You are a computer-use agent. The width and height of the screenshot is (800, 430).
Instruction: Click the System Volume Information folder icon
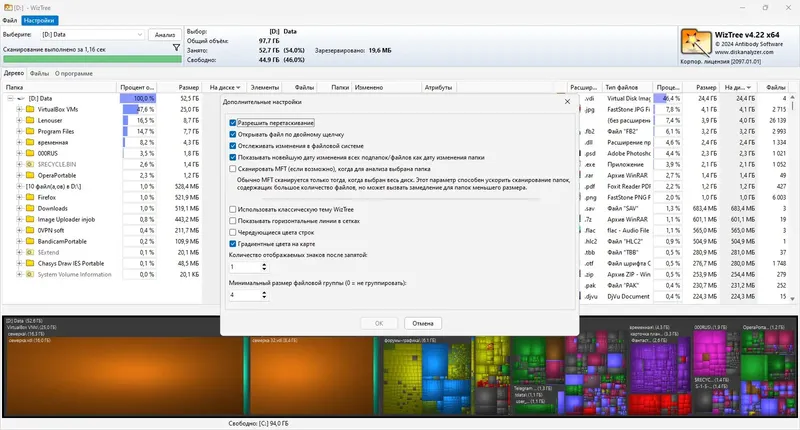pyautogui.click(x=30, y=274)
